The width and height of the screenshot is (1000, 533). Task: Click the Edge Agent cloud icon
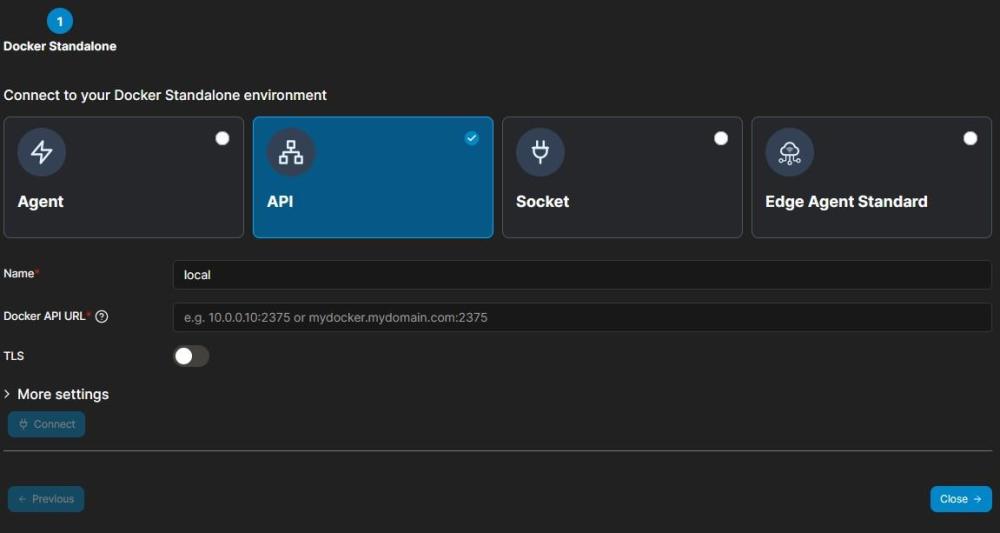[790, 152]
